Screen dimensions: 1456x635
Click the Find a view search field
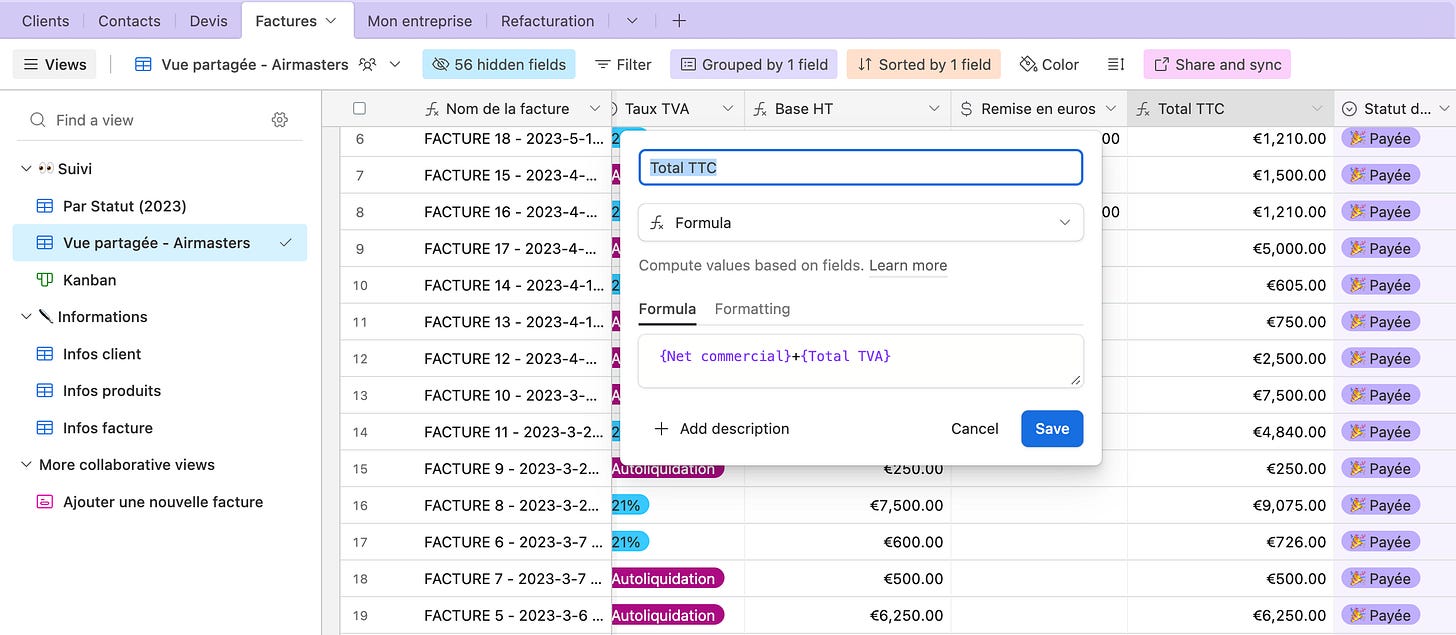point(150,120)
